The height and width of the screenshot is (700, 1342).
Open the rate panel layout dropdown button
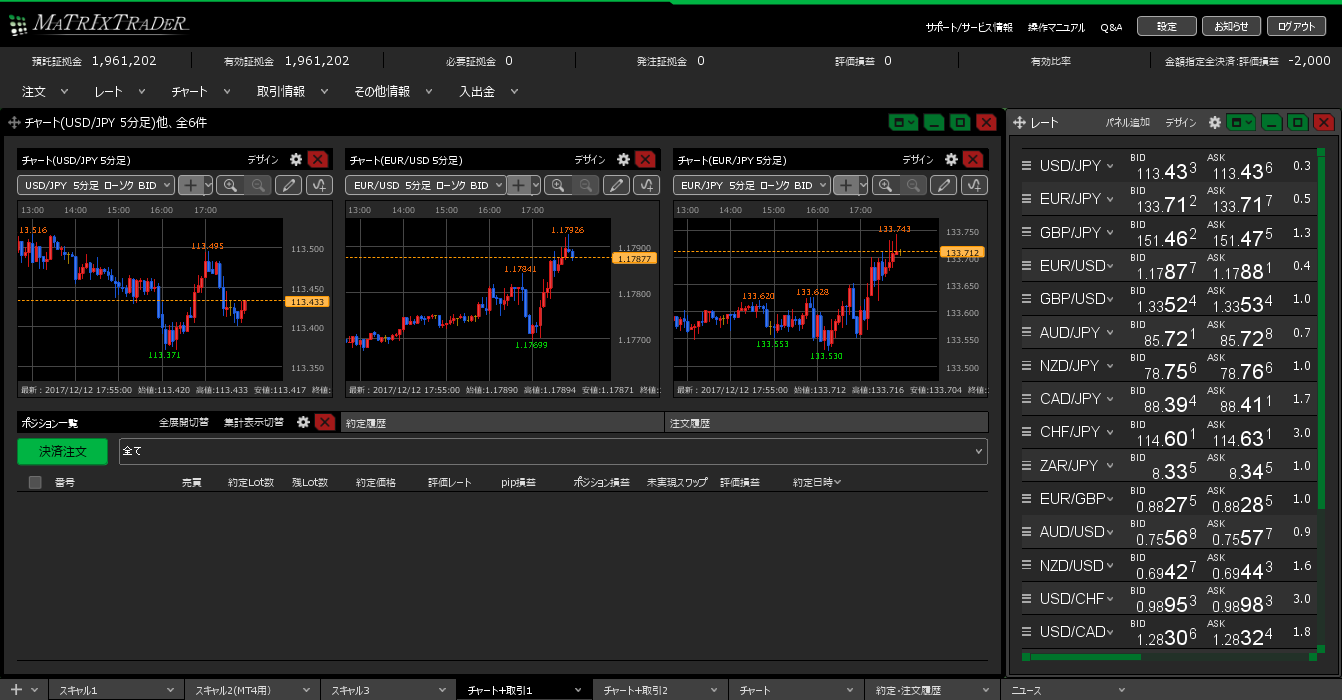click(1241, 122)
